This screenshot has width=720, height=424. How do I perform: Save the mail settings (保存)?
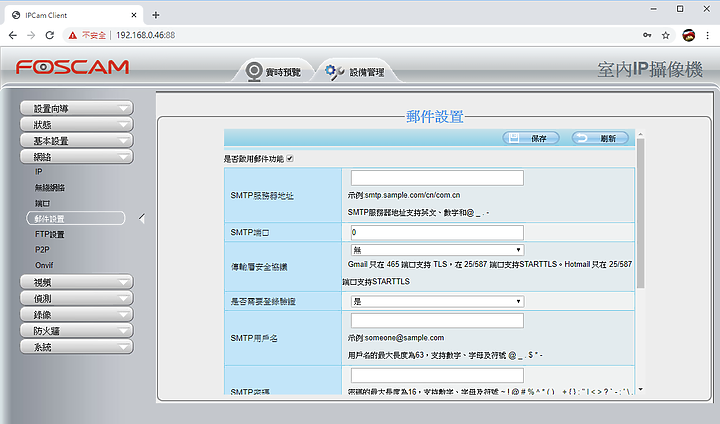(531, 138)
